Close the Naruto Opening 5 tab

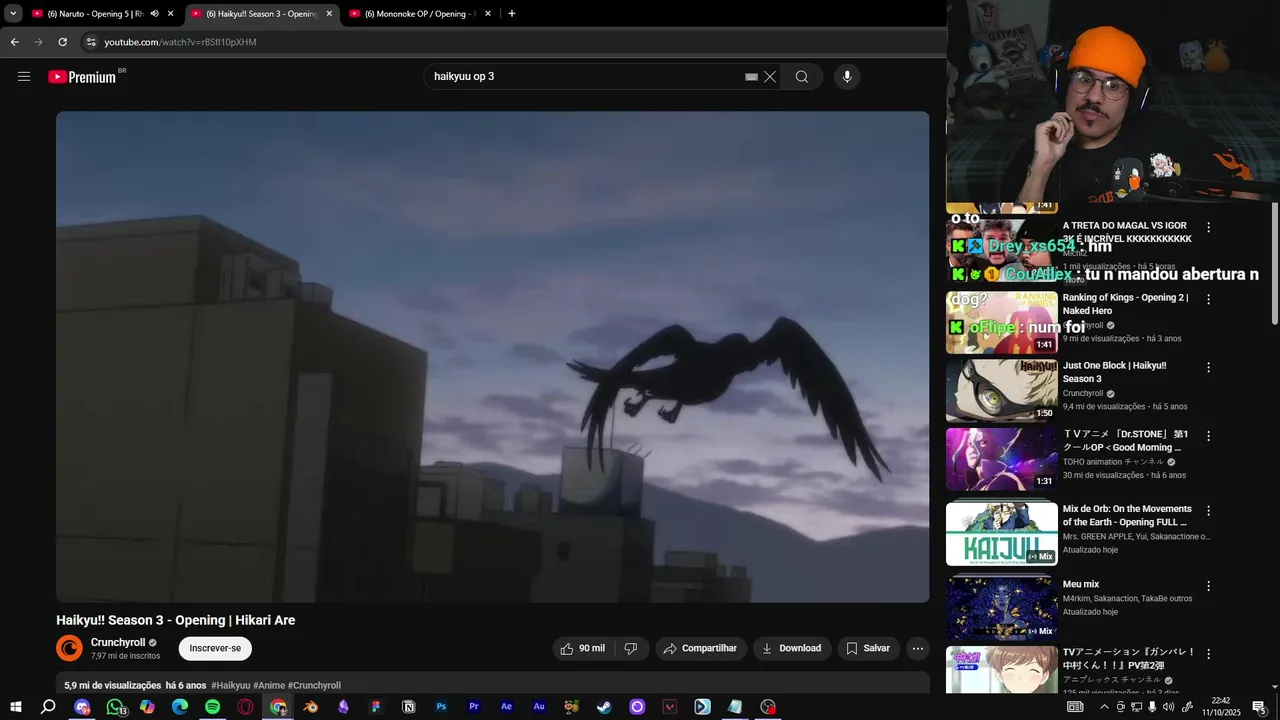[x=171, y=14]
